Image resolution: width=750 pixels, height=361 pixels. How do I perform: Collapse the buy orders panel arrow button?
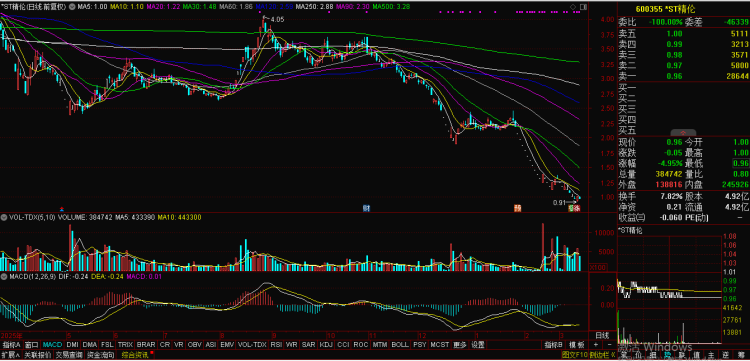coord(683,132)
